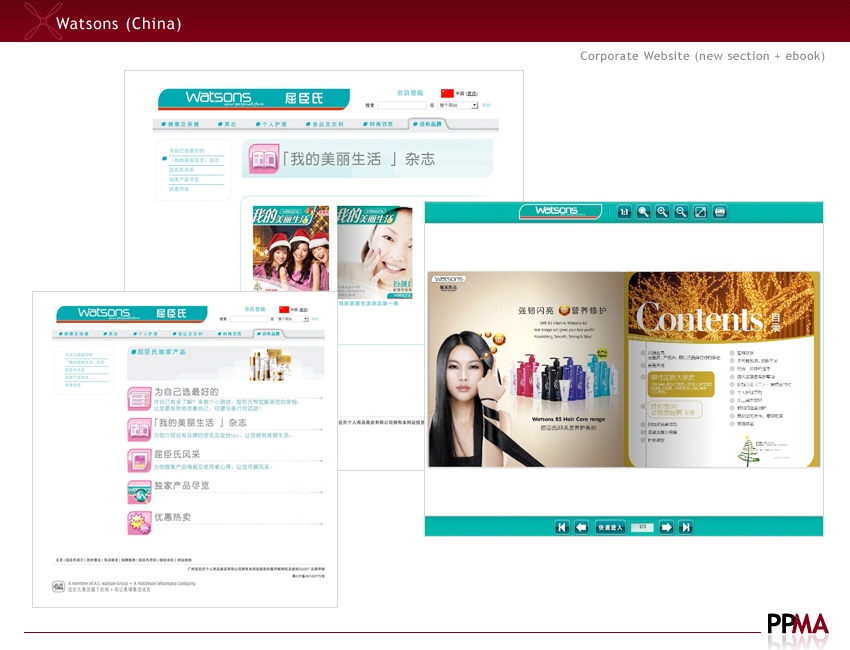Go to next page with right arrow

point(666,527)
